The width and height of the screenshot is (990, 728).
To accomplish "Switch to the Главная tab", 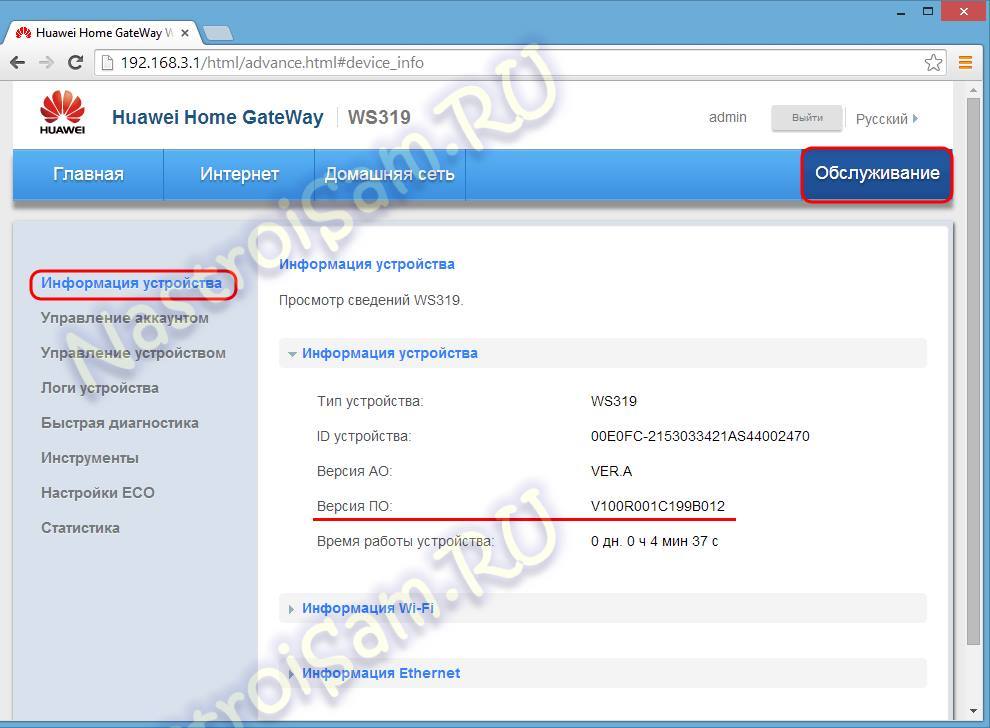I will coord(88,174).
